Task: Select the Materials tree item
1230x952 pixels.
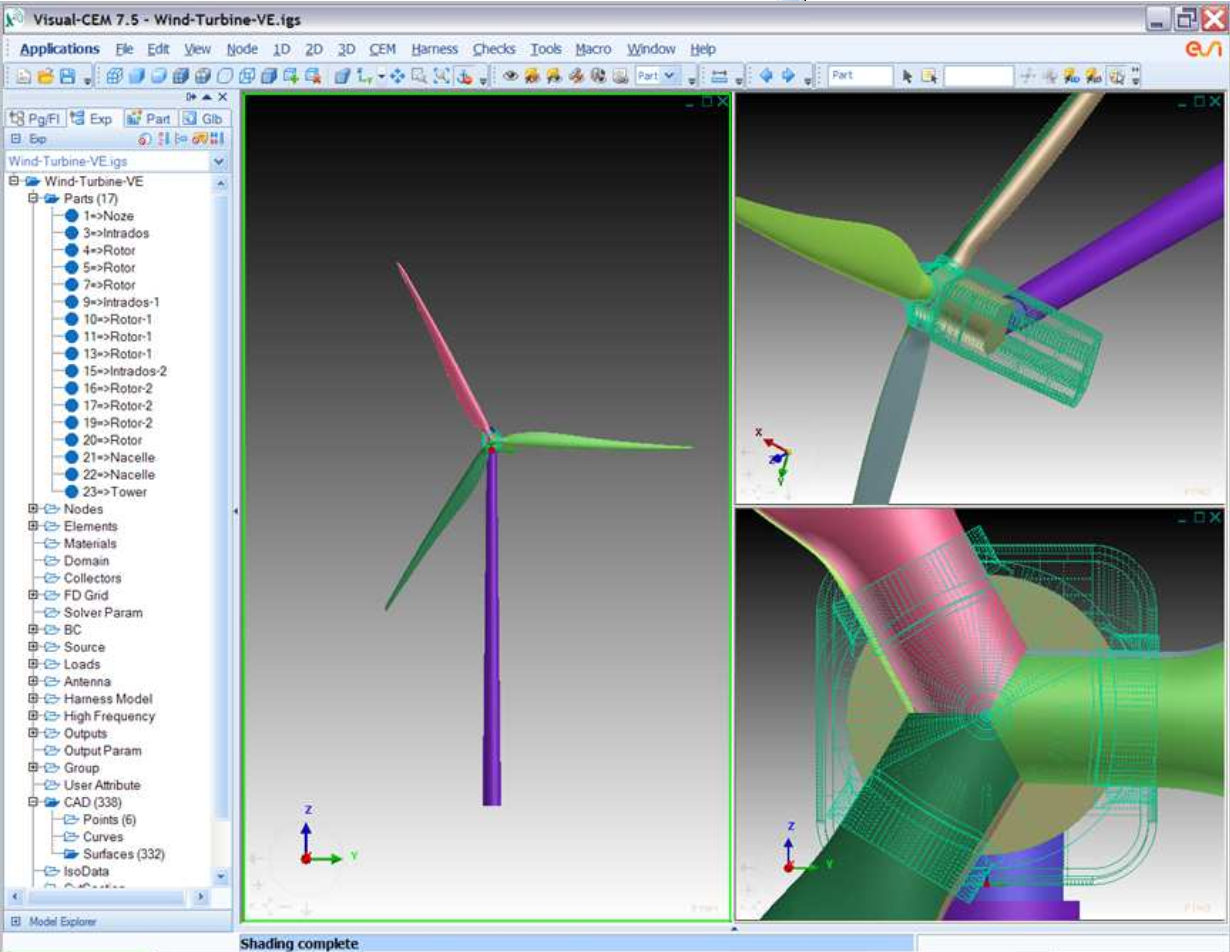Action: 90,544
